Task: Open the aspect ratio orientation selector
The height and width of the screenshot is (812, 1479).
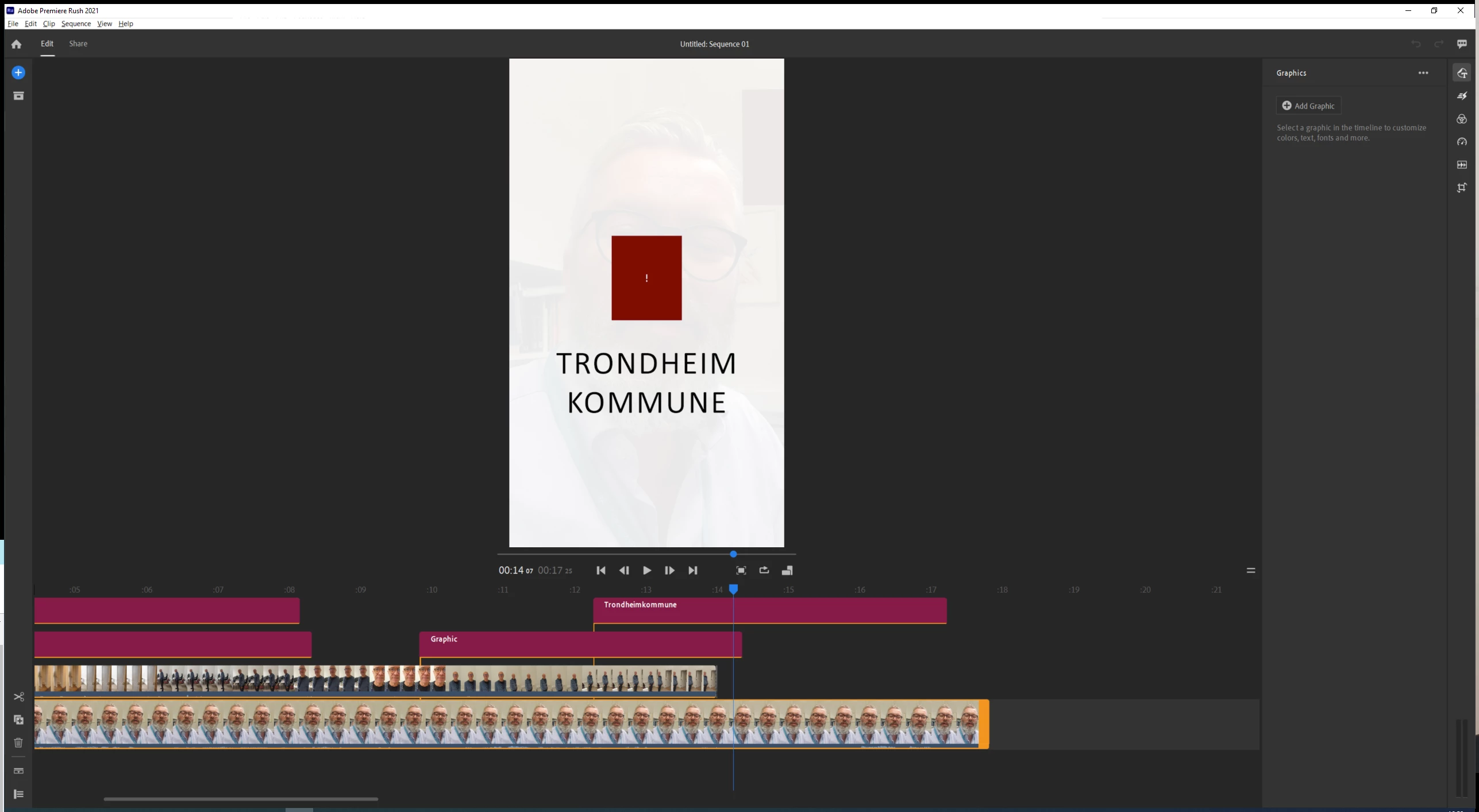Action: pyautogui.click(x=787, y=570)
